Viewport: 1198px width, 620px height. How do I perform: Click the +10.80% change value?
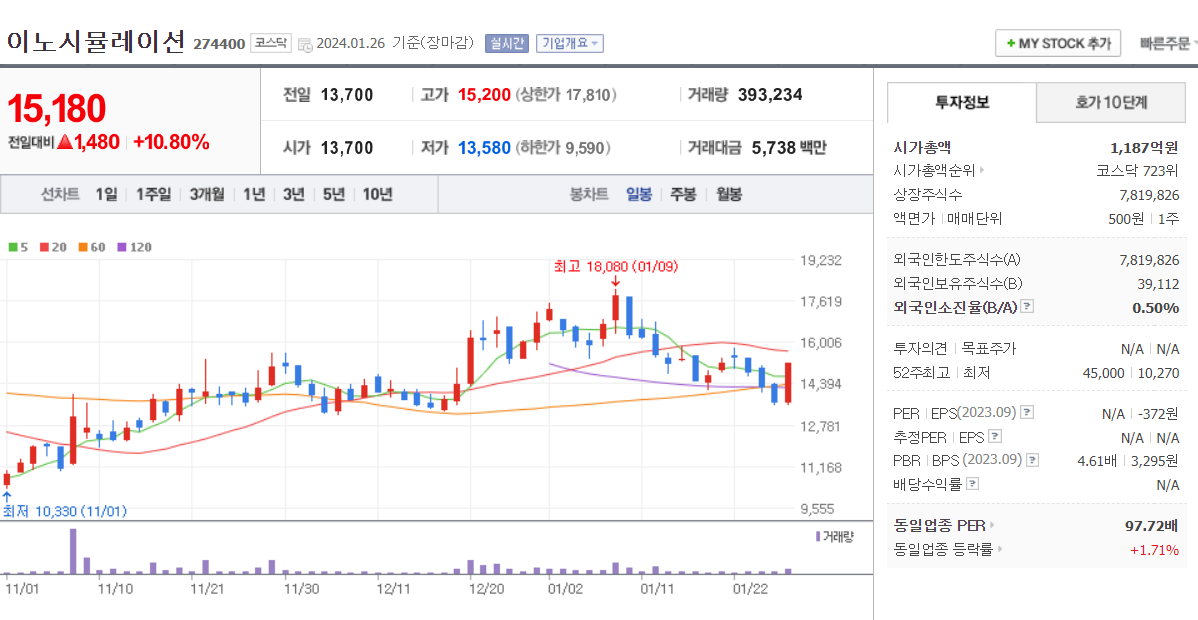pos(171,141)
